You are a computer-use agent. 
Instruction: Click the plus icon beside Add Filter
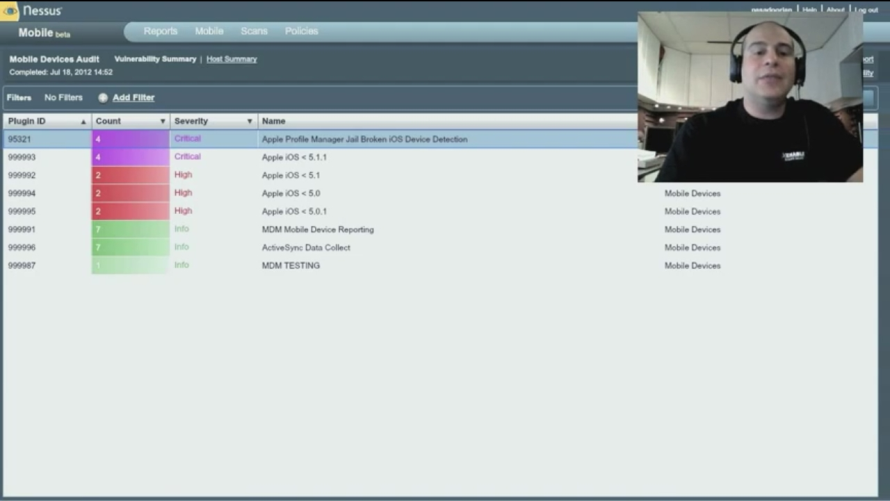pos(103,98)
